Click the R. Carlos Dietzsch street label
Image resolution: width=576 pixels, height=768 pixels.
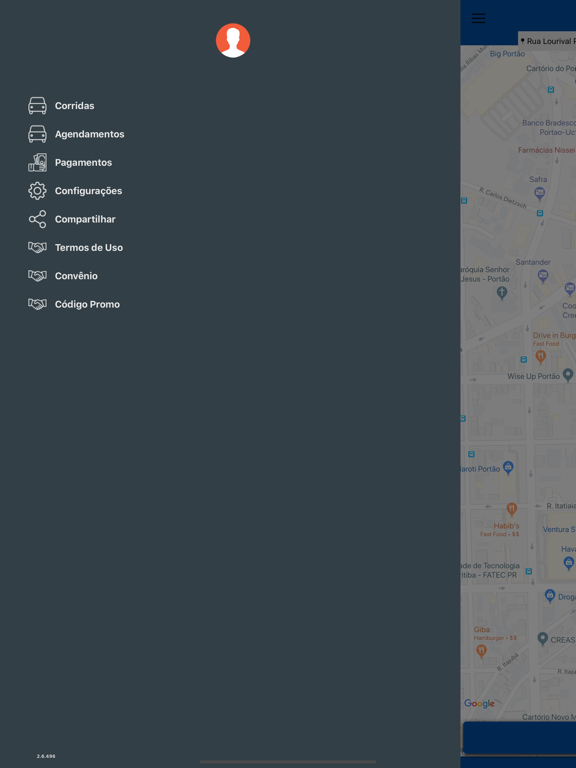coord(503,197)
